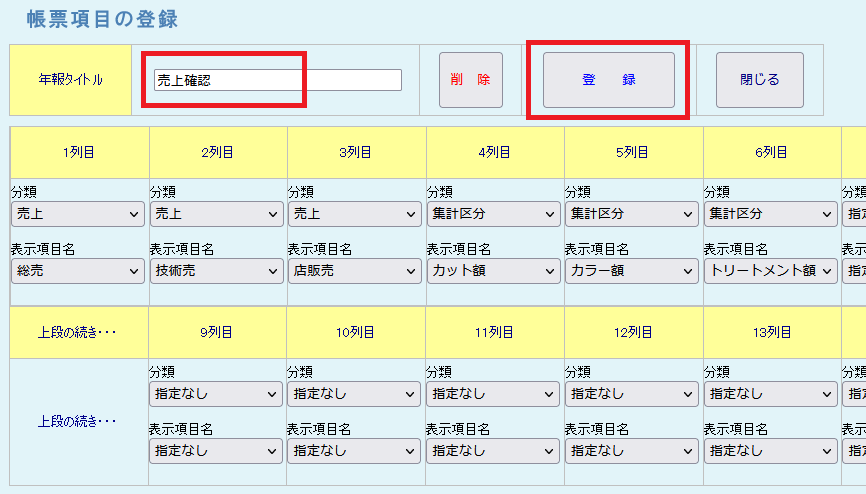Expand the 表示項目名 dropdown under 10列目
Image resolution: width=866 pixels, height=494 pixels.
[355, 451]
